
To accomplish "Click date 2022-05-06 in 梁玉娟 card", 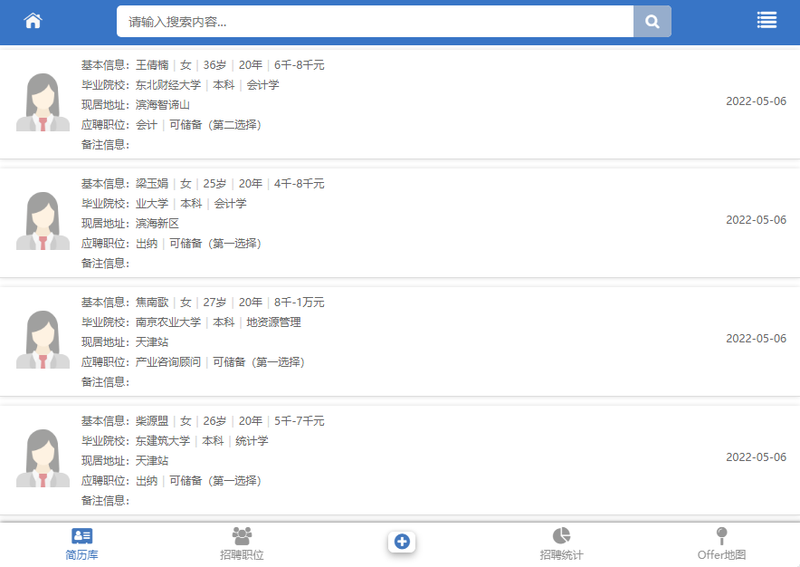I will coord(756,220).
